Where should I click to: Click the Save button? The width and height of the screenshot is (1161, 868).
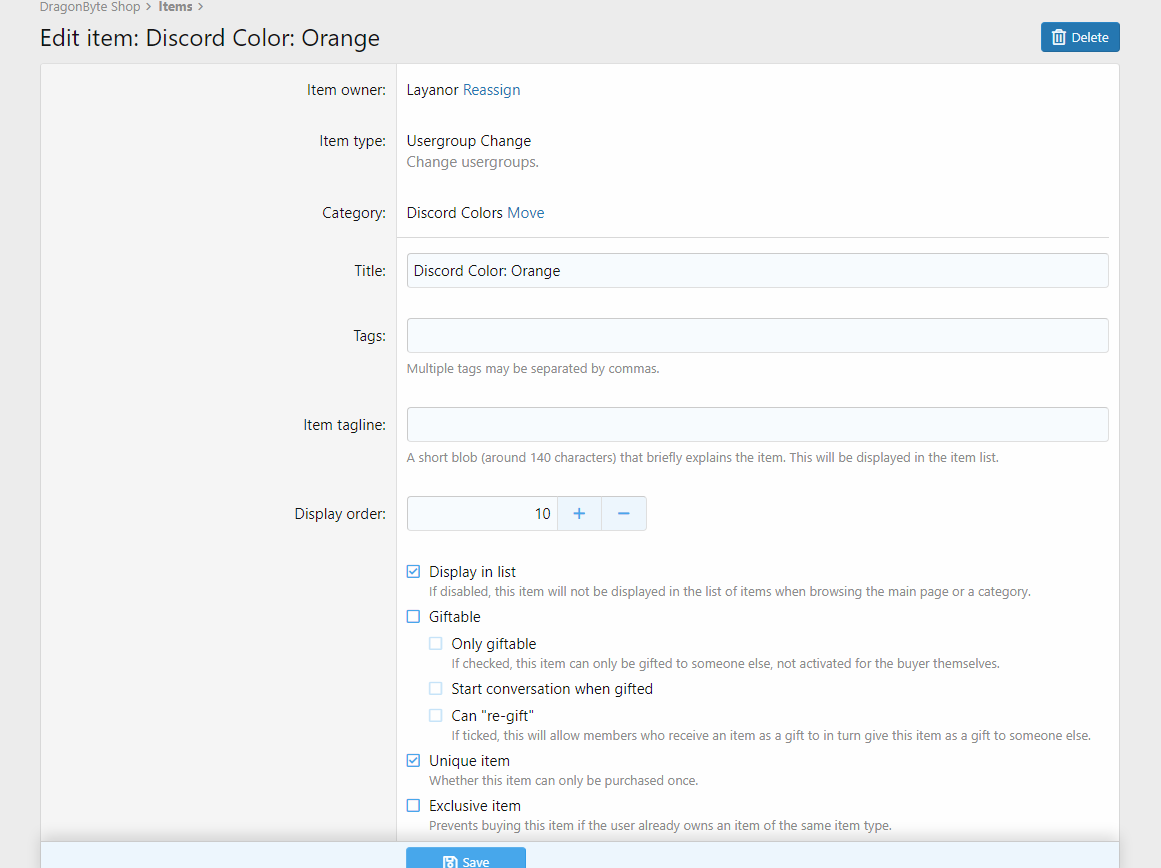pos(466,859)
